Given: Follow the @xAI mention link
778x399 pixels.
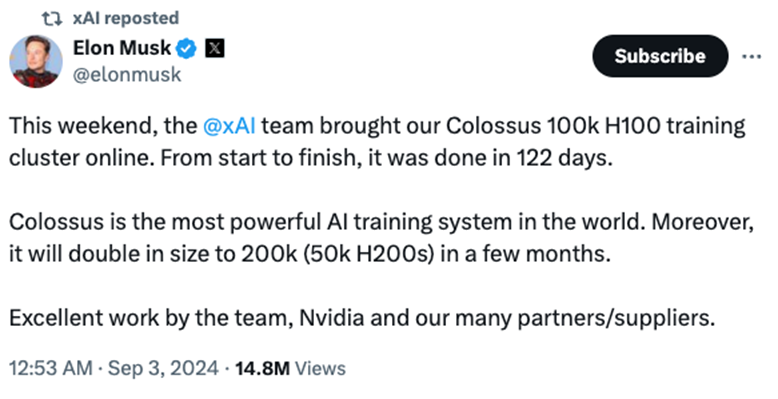Looking at the screenshot, I should 229,126.
